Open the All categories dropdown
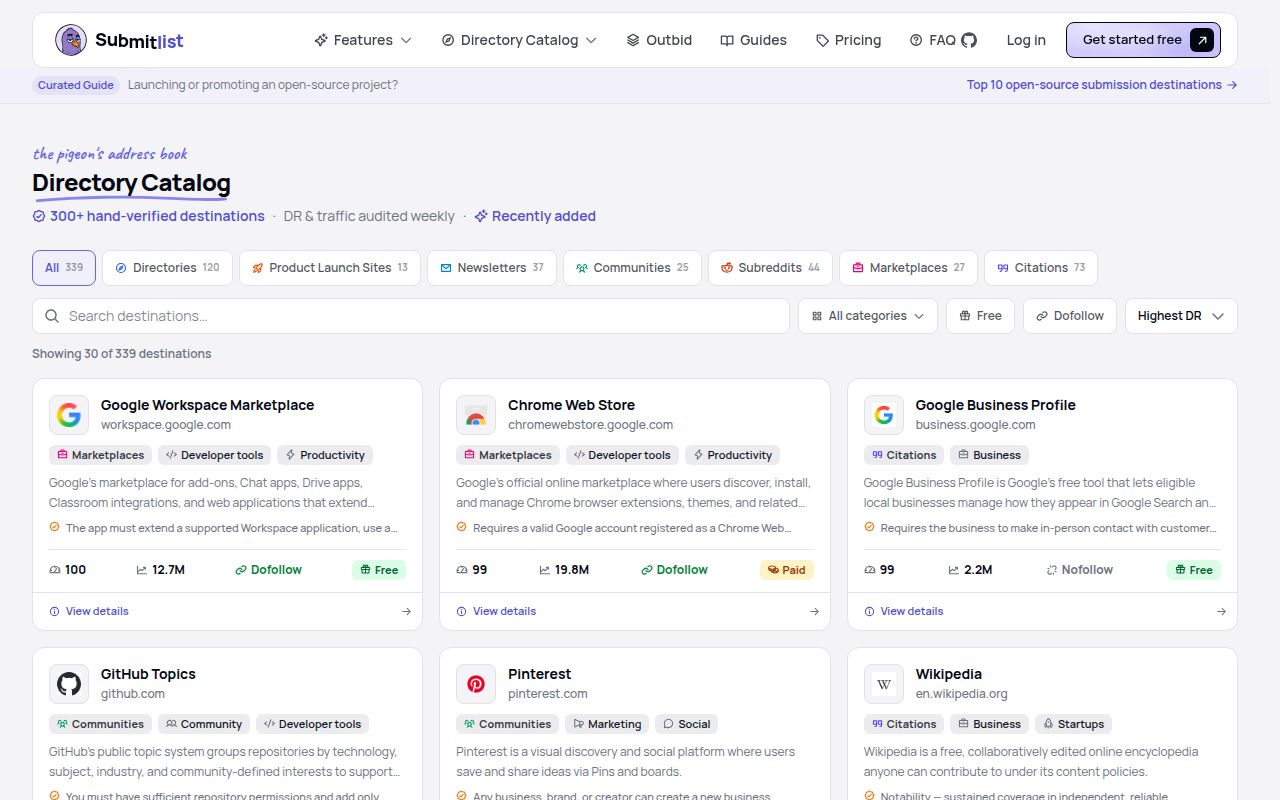The image size is (1280, 800). click(x=867, y=316)
